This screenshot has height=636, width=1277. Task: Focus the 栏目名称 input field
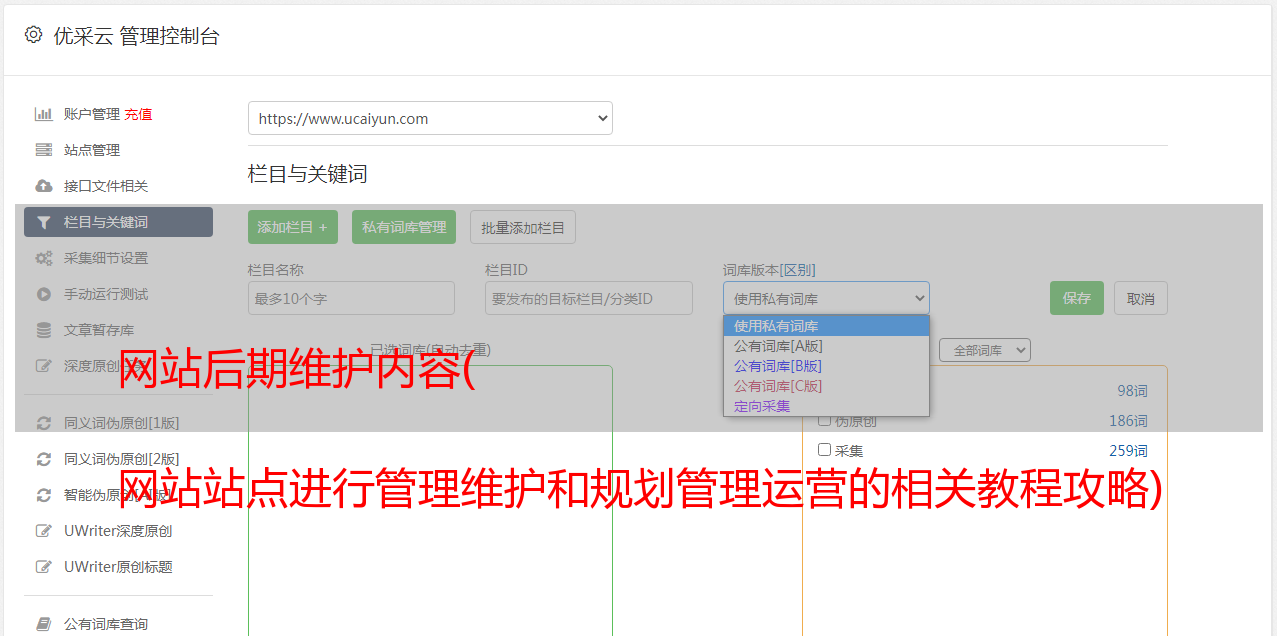click(x=351, y=298)
